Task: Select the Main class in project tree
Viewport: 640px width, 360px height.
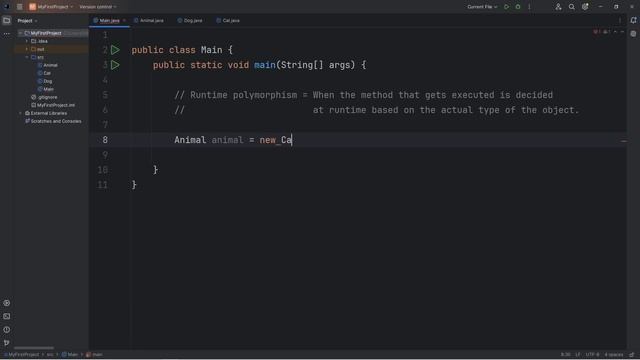Action: coord(45,89)
